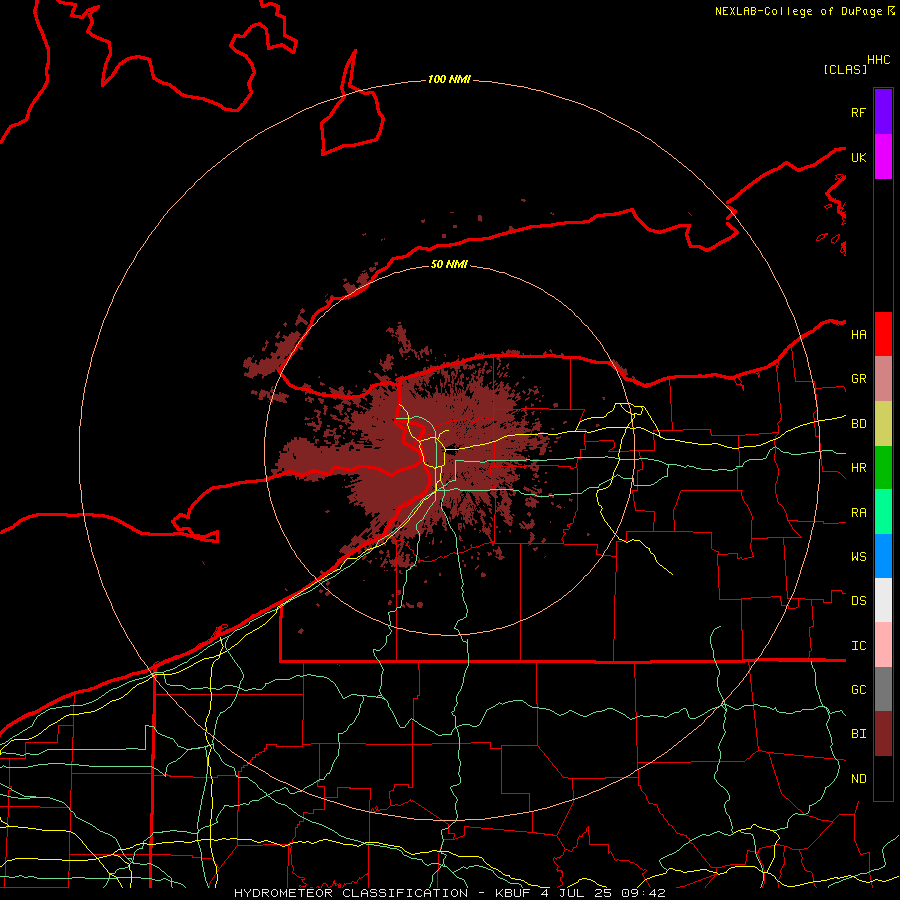Click the RA legend label

coord(858,513)
